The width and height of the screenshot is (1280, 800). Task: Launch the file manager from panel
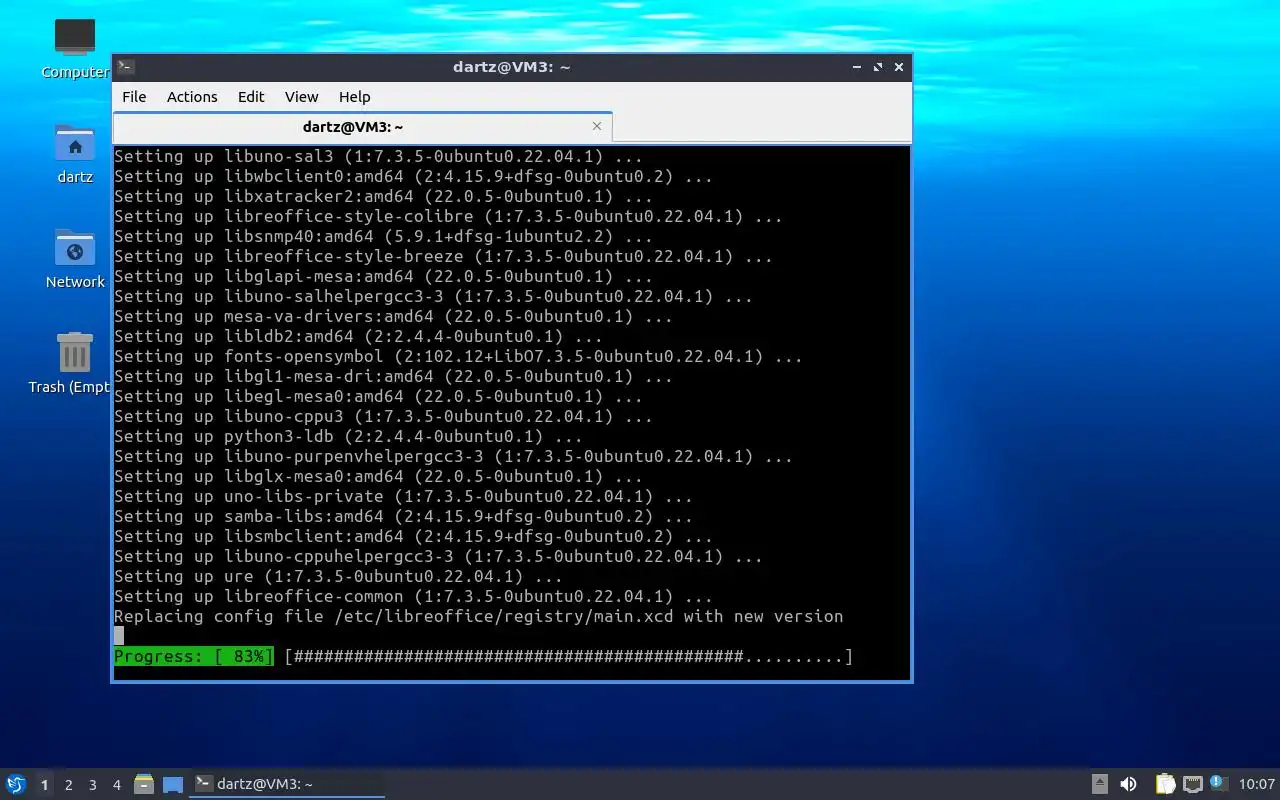point(144,784)
